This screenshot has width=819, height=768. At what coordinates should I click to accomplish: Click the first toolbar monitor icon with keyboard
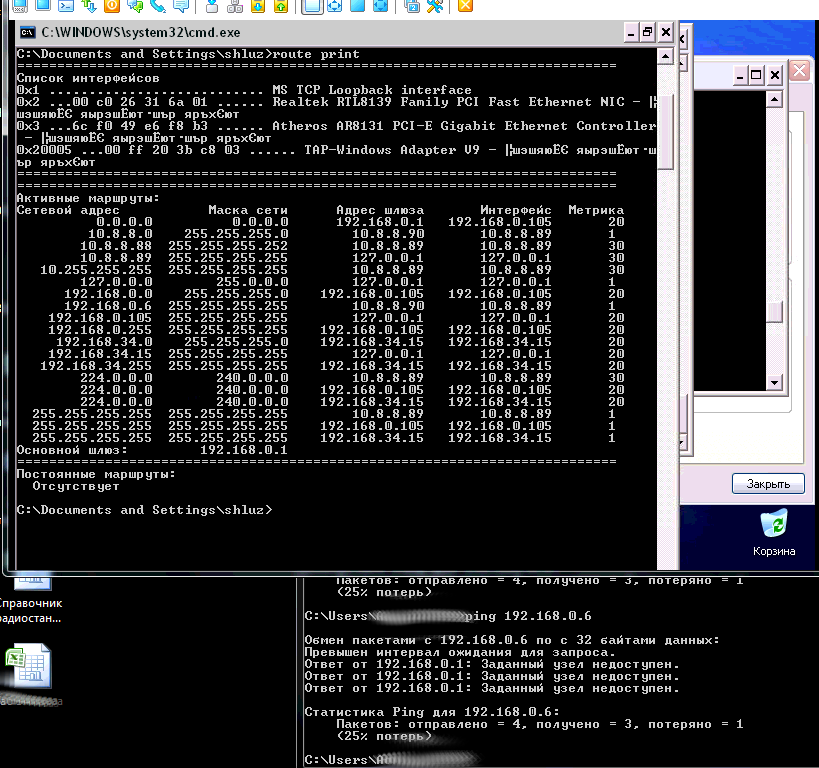pyautogui.click(x=20, y=6)
